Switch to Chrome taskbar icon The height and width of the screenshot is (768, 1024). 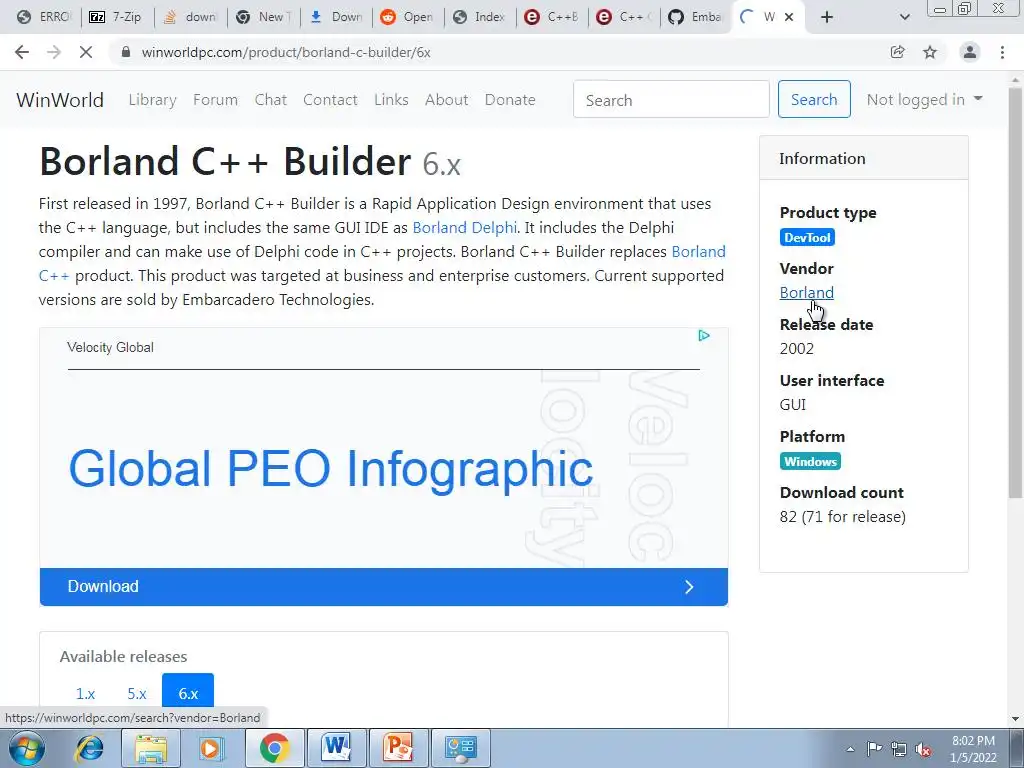pyautogui.click(x=275, y=748)
